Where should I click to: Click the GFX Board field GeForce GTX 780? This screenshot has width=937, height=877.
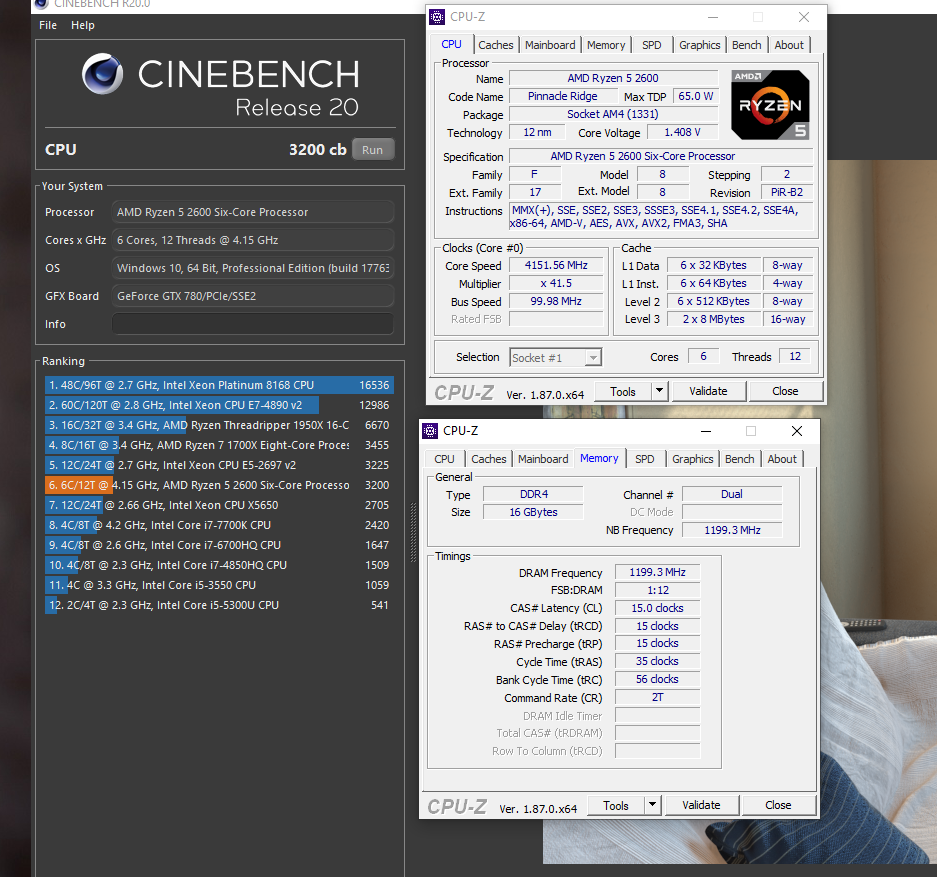(x=253, y=296)
